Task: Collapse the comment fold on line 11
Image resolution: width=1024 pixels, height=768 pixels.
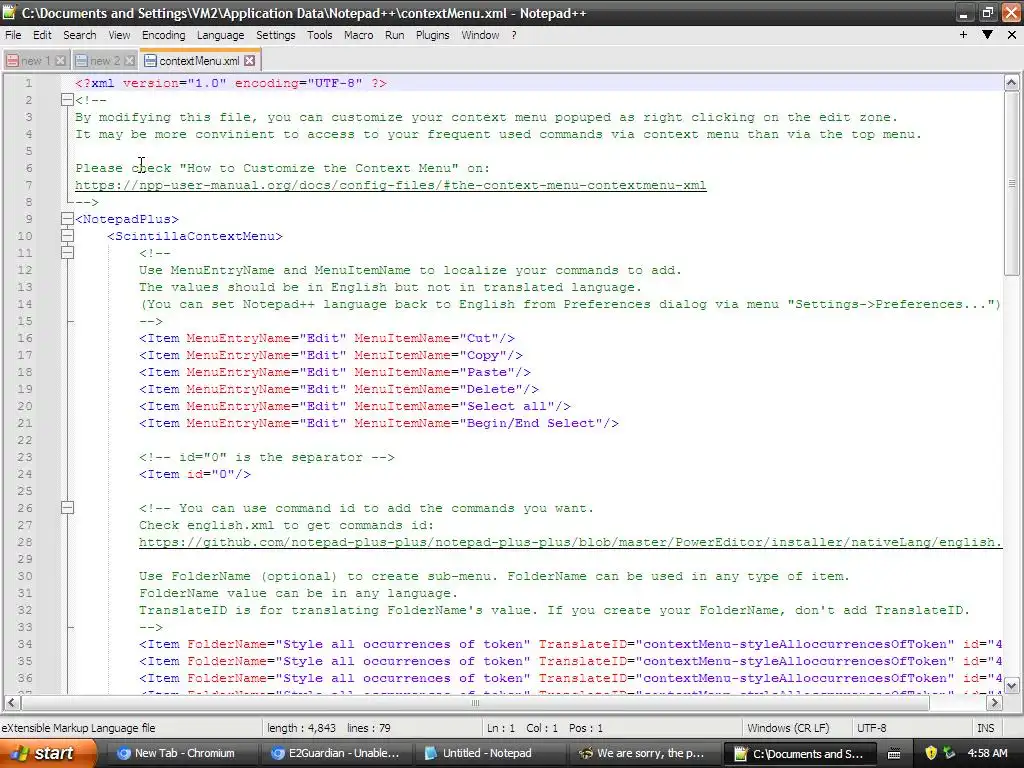Action: [x=67, y=253]
